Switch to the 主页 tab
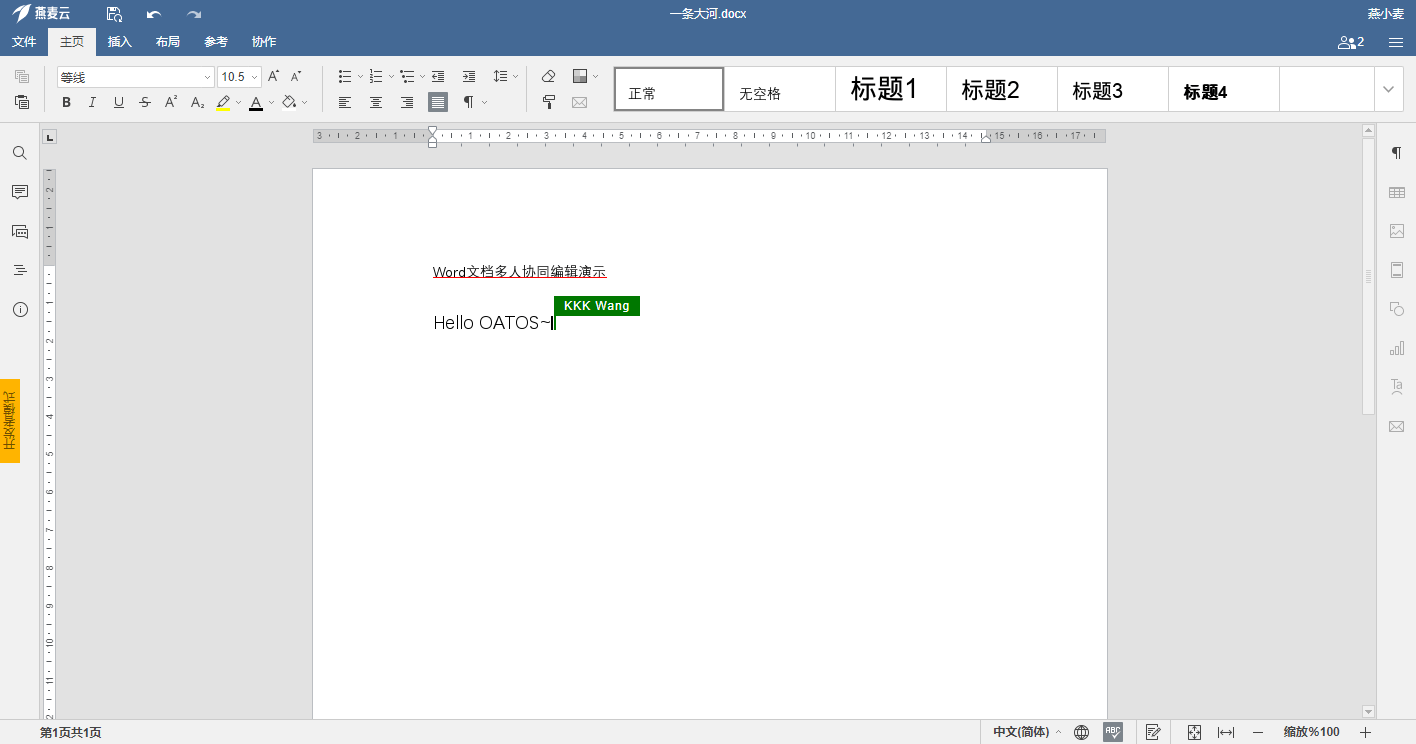 click(72, 42)
